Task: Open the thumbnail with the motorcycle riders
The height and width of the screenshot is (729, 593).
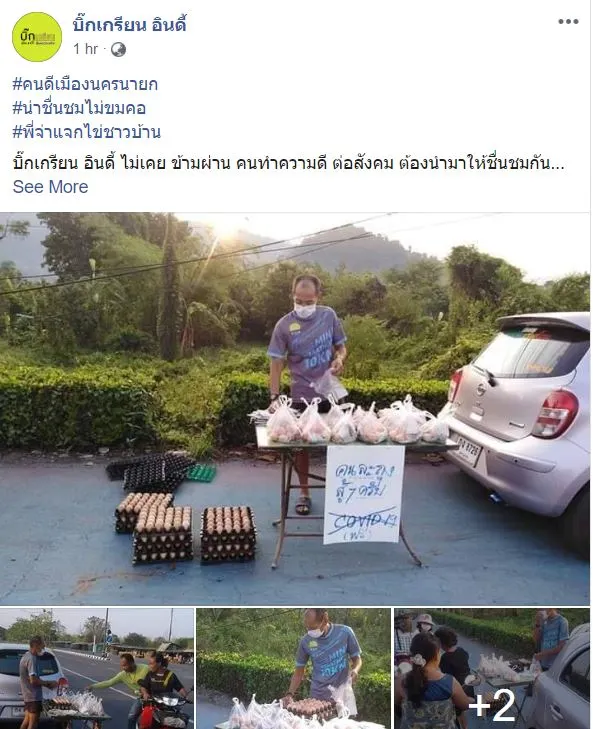Action: 97,669
